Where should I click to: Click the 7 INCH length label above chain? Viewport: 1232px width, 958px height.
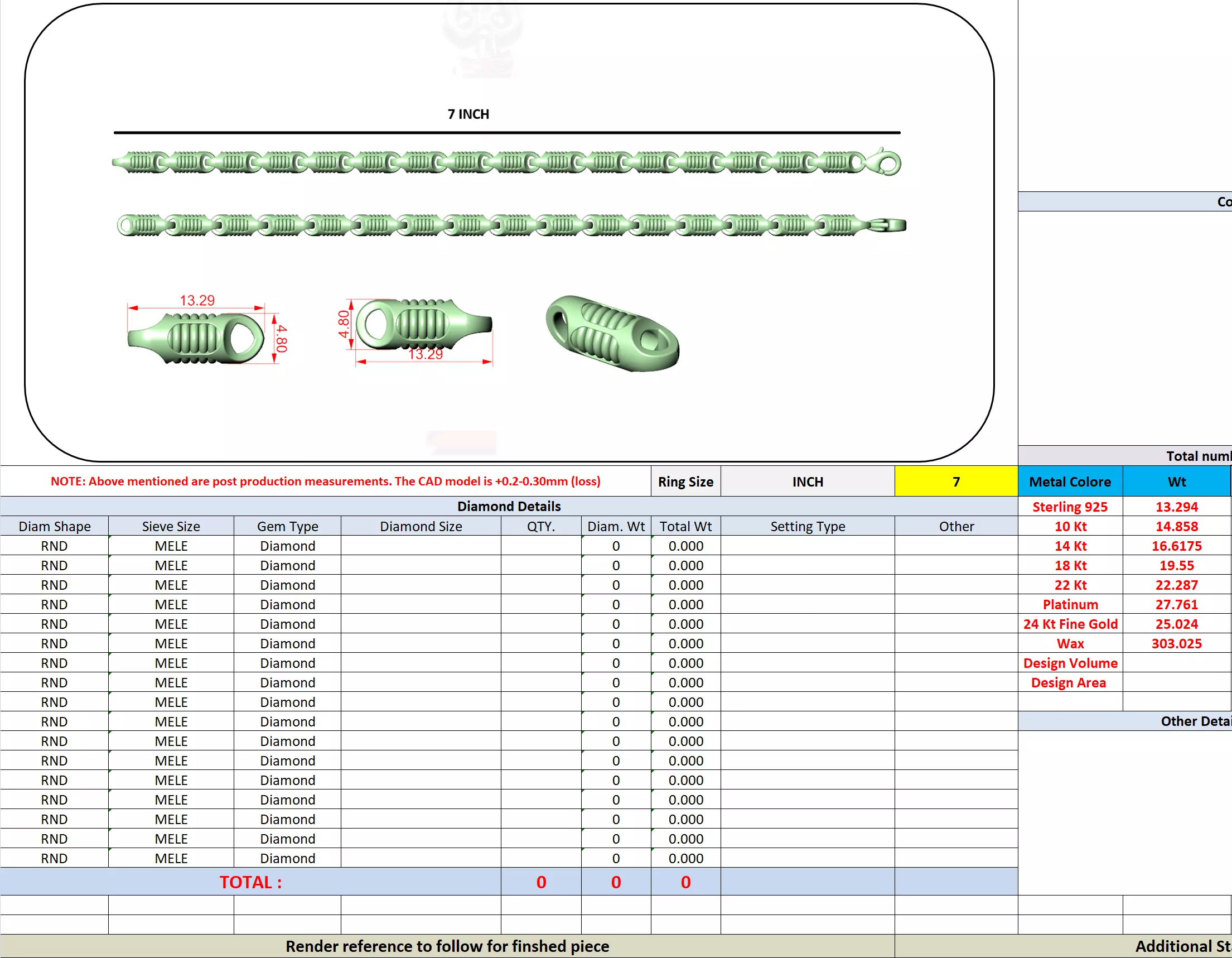468,114
